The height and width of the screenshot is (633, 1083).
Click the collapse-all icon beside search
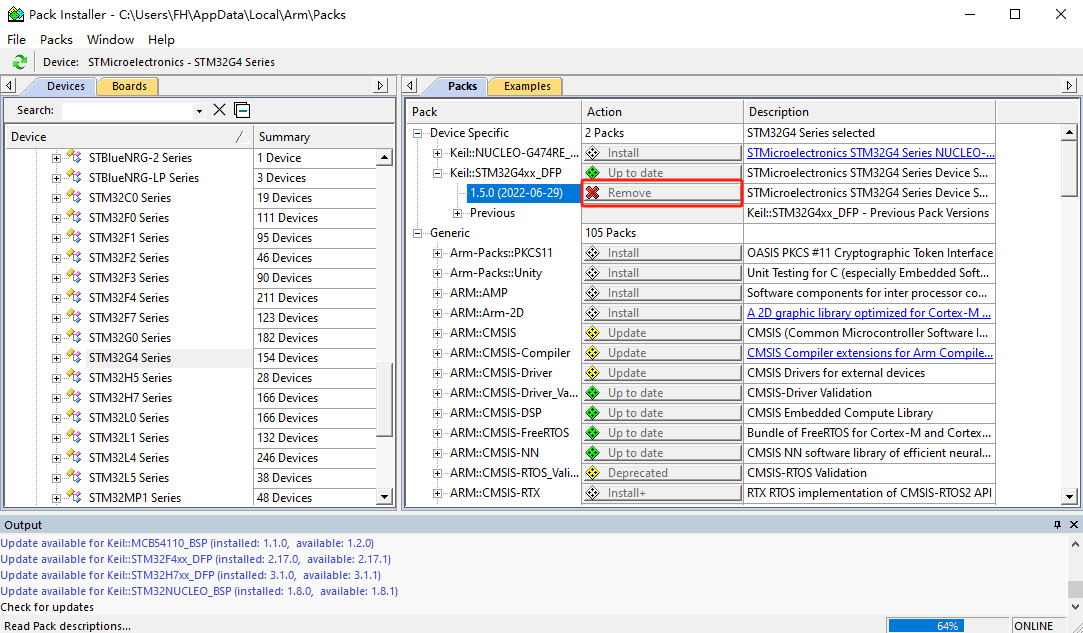(242, 110)
